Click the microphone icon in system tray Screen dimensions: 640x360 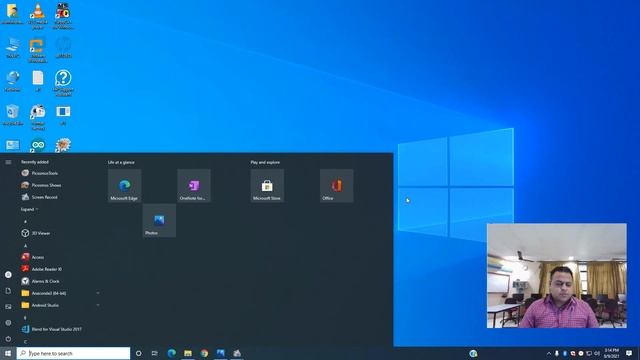pos(557,353)
